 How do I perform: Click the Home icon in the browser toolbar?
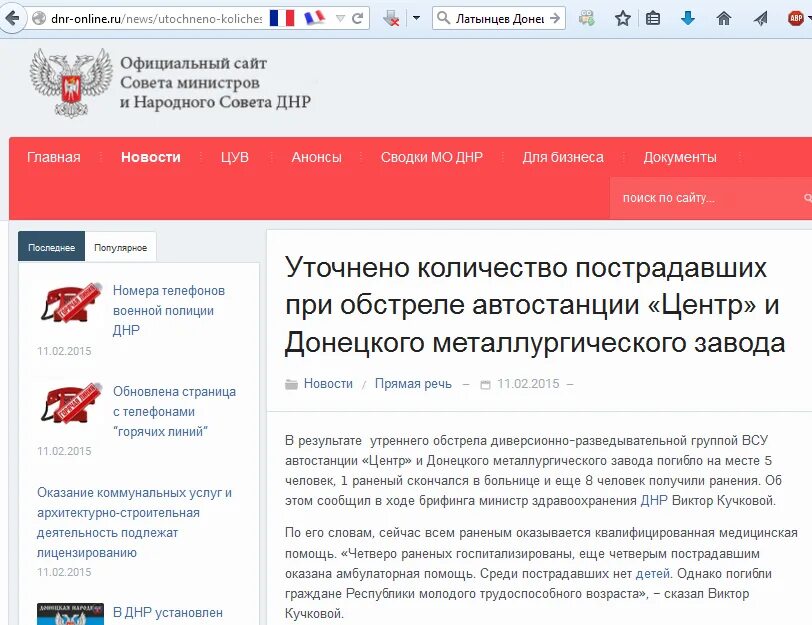tap(723, 18)
